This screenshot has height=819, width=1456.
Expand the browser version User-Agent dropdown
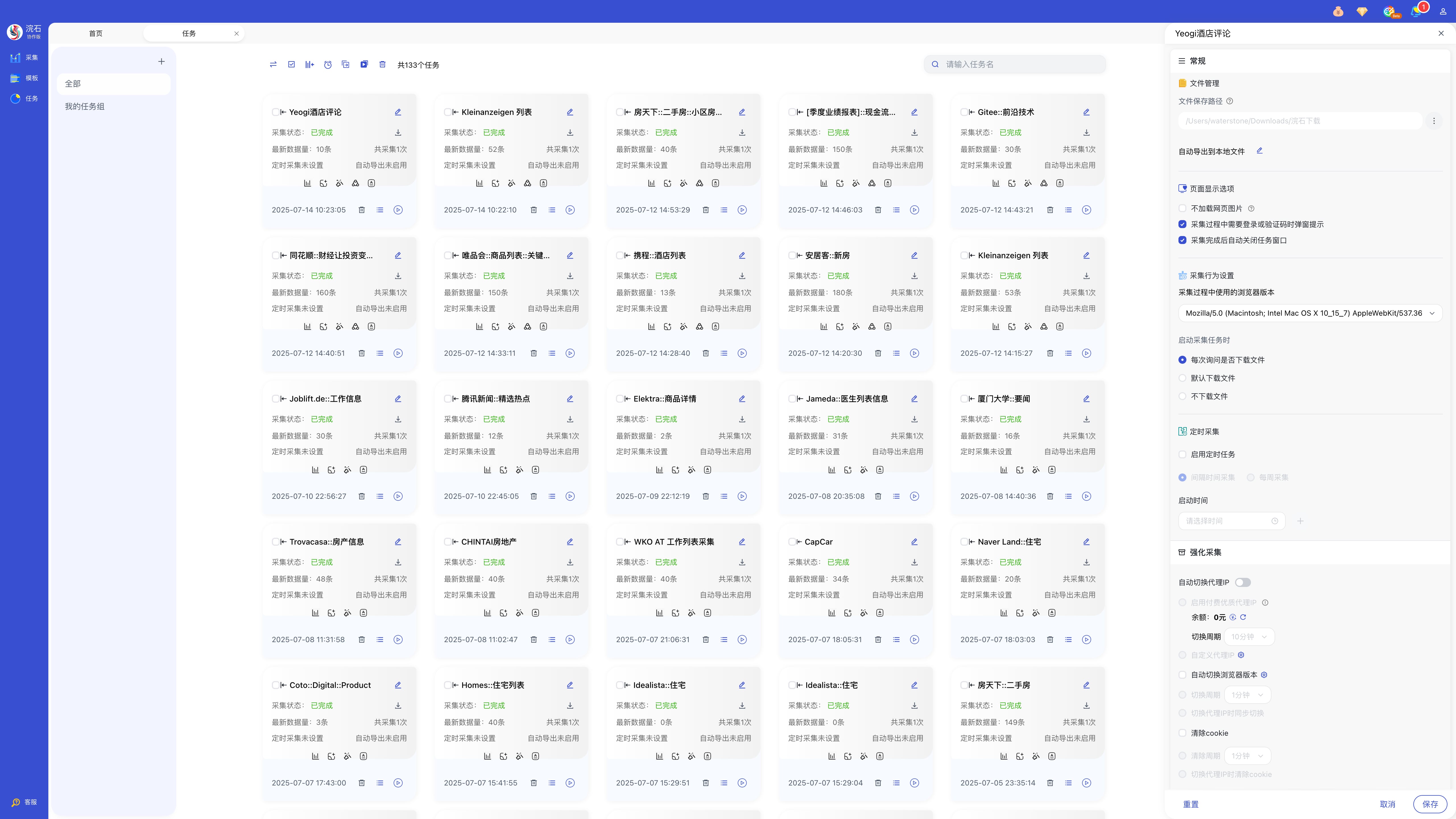[x=1310, y=313]
